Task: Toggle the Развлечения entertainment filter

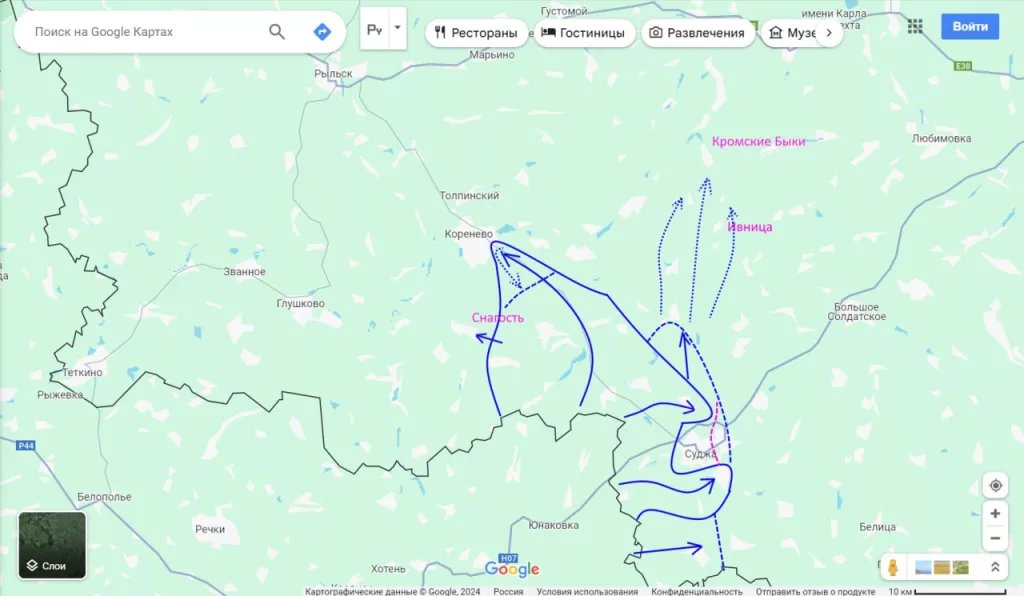Action: pos(698,32)
